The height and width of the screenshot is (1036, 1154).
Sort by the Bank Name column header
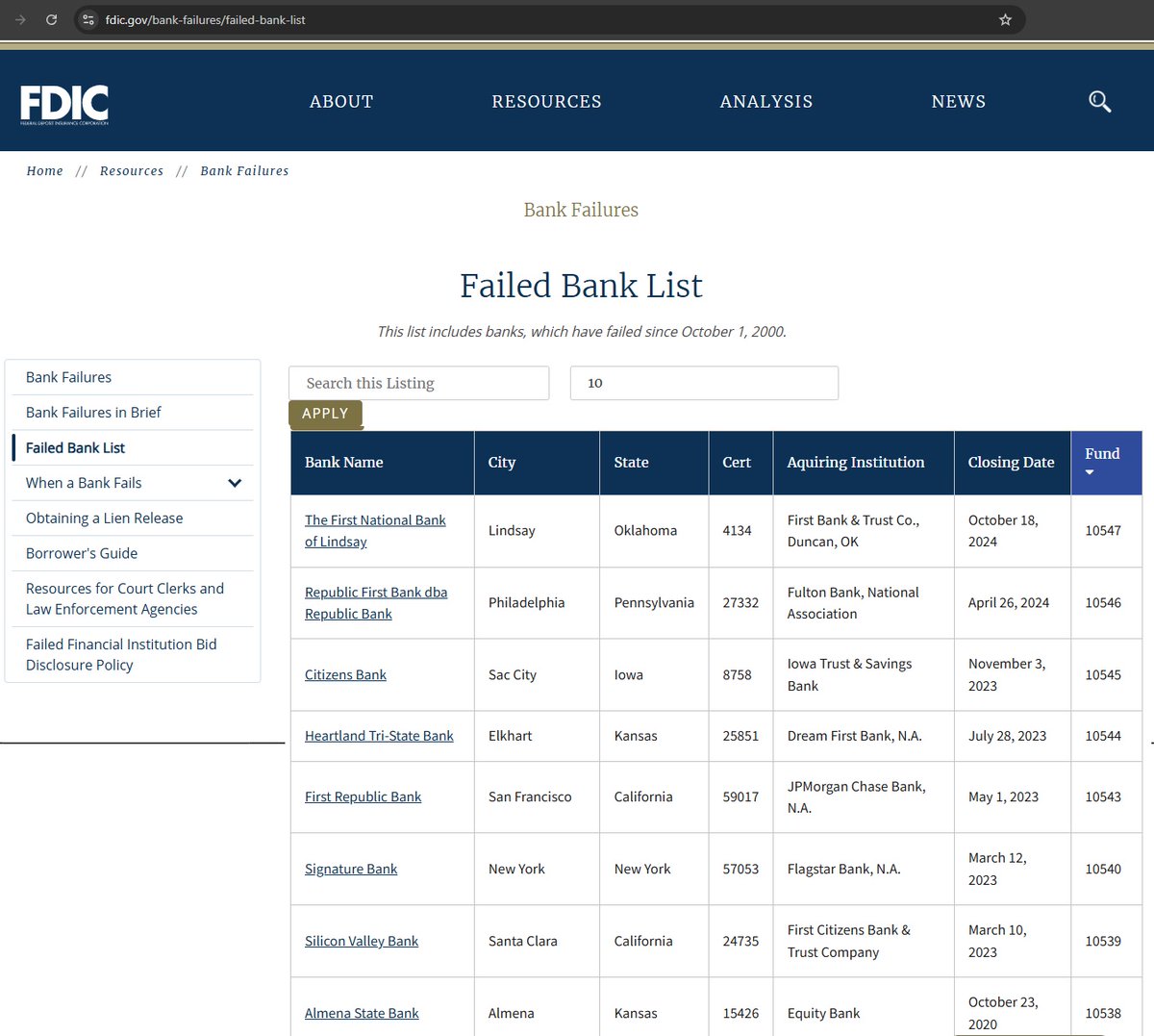(382, 463)
